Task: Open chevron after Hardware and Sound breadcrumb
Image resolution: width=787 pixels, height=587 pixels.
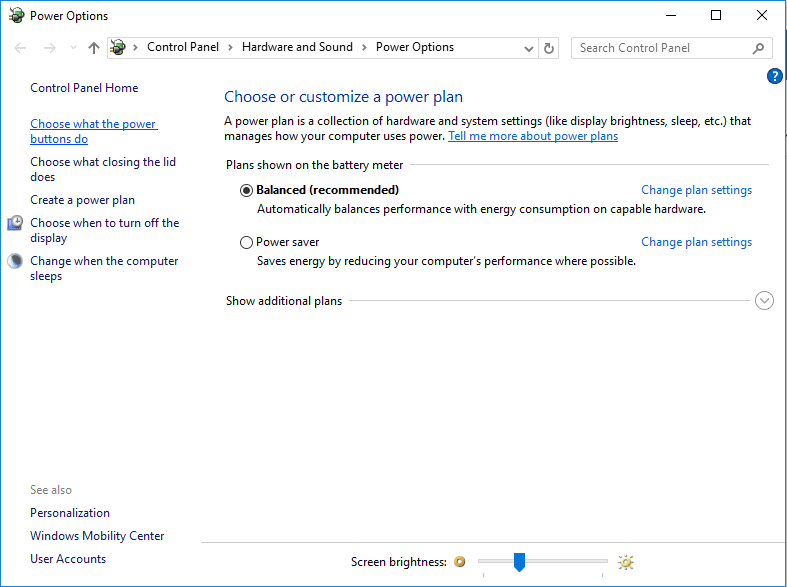Action: pyautogui.click(x=364, y=48)
